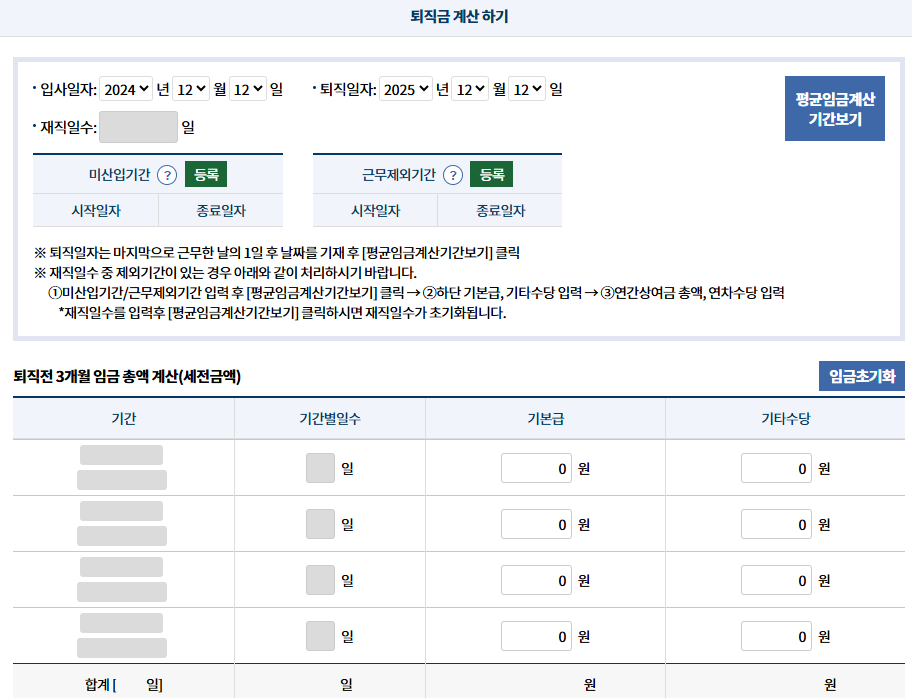The height and width of the screenshot is (698, 912).
Task: Open the 퇴직일자 month dropdown
Action: tap(469, 89)
